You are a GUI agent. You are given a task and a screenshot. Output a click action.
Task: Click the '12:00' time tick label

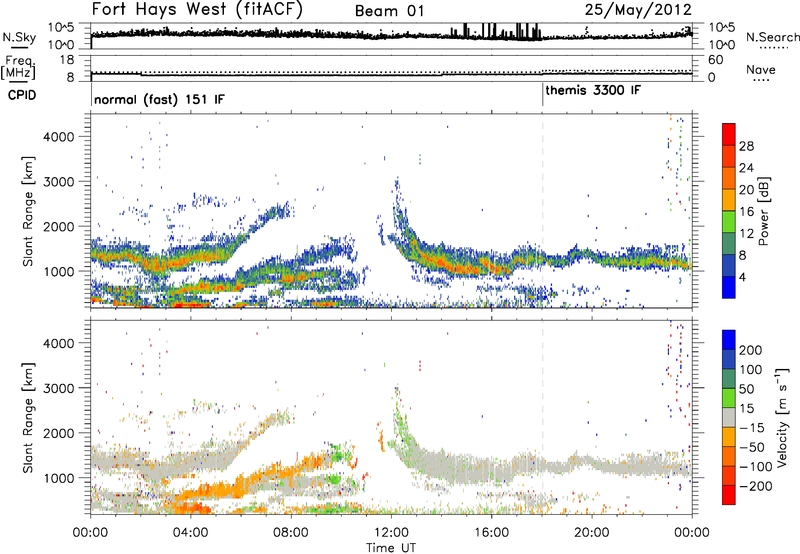(x=391, y=533)
